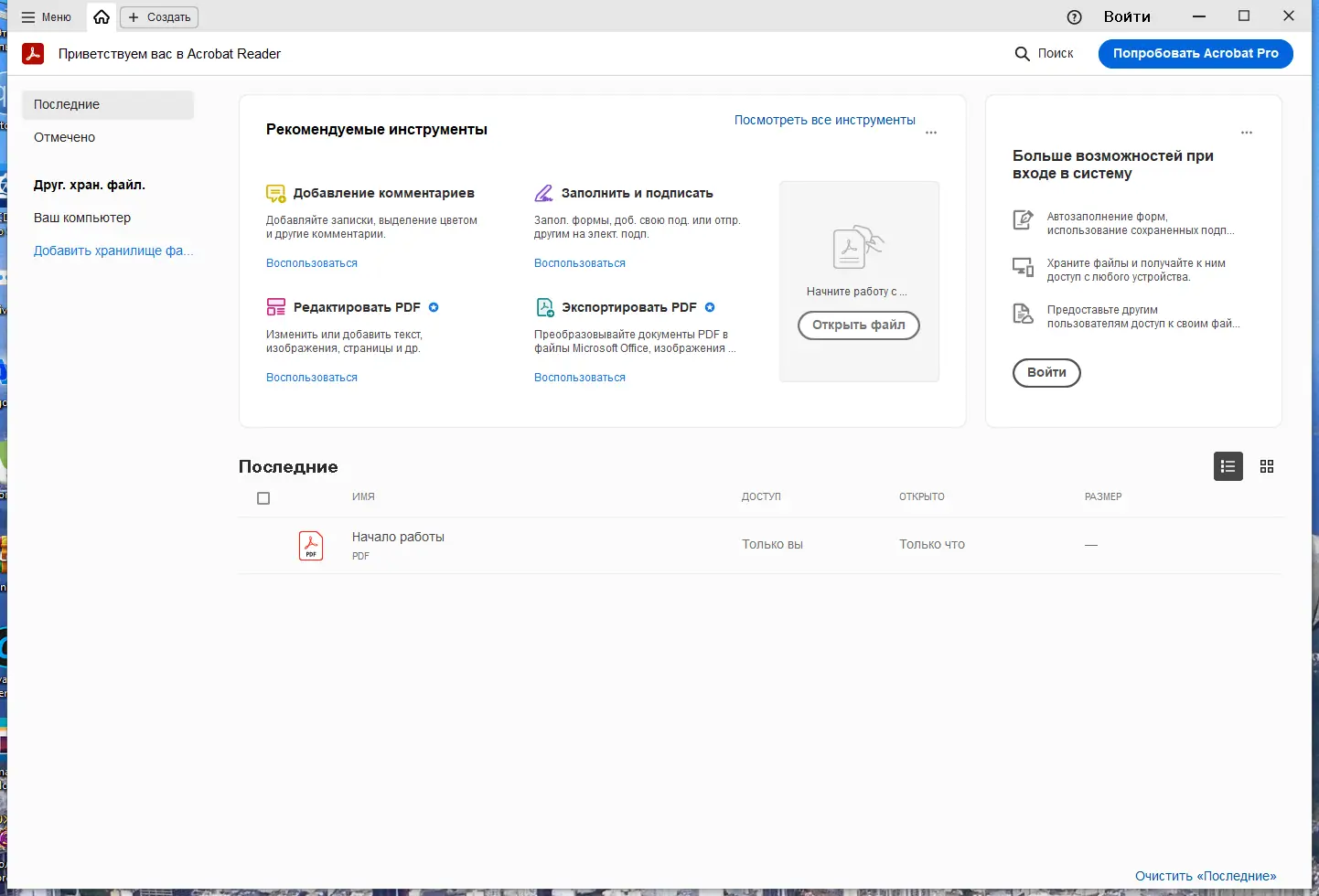Click Попробовать Acrobat Pro button

(1196, 54)
